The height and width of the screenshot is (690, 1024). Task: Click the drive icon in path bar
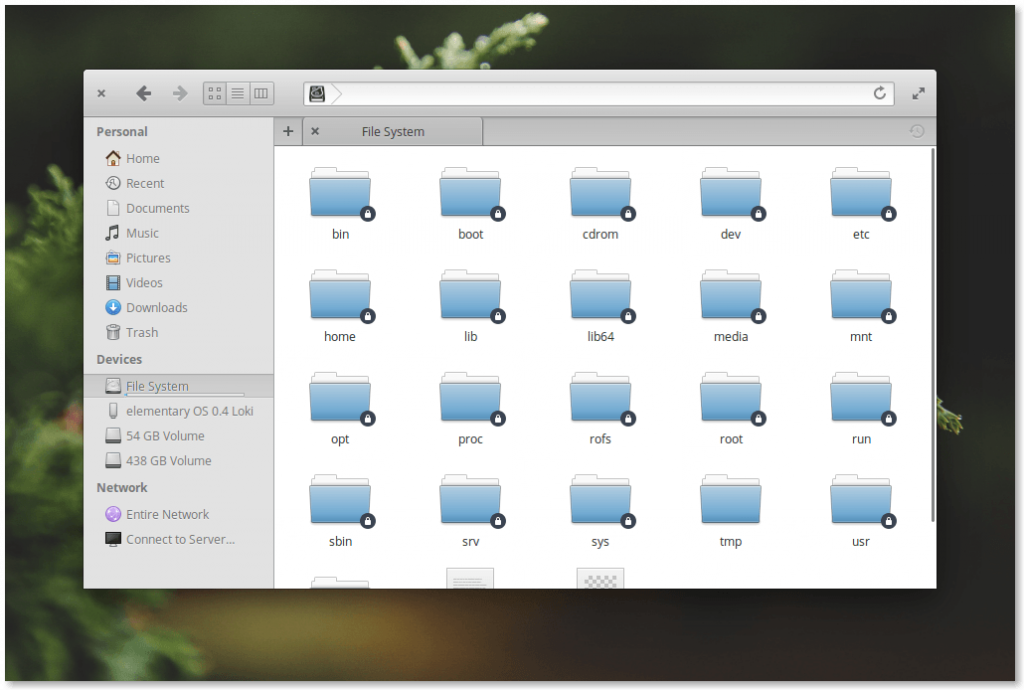point(317,93)
